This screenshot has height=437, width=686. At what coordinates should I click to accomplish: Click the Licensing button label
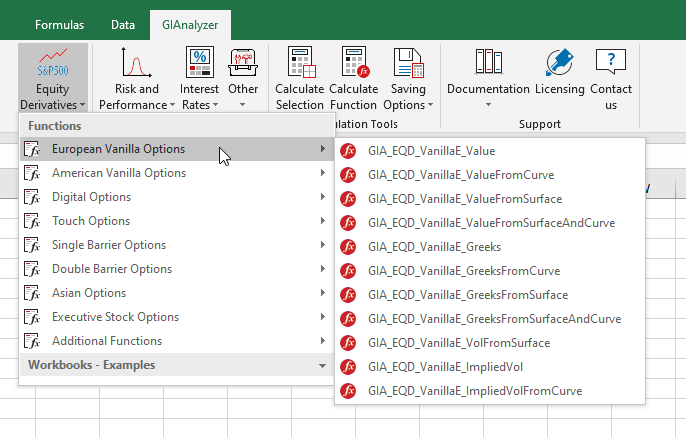point(560,89)
